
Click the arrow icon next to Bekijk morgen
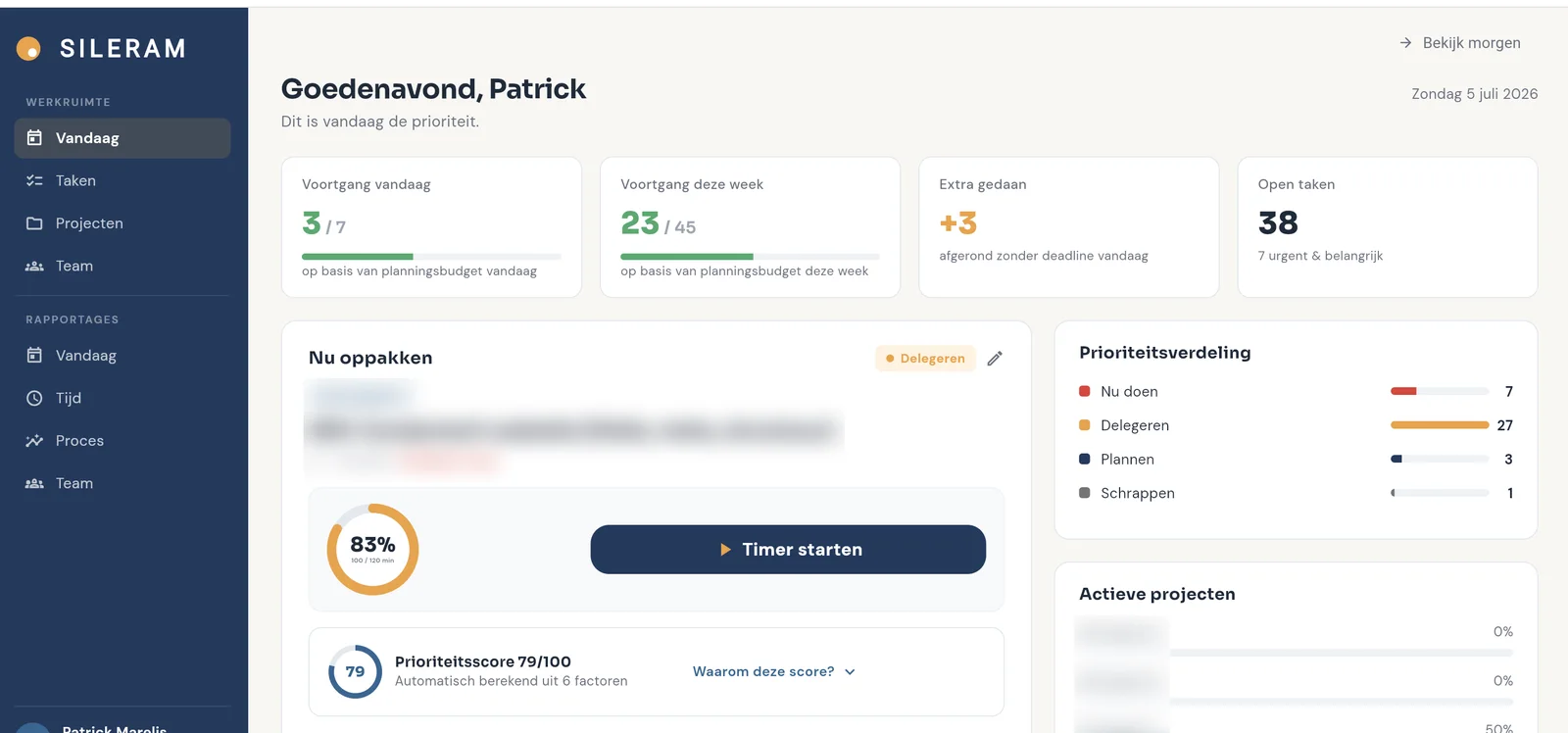point(1405,43)
